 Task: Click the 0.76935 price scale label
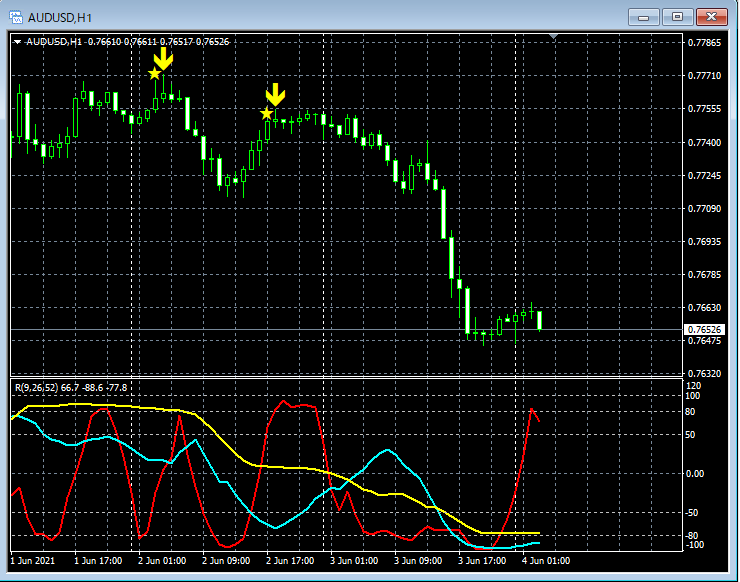[x=704, y=242]
